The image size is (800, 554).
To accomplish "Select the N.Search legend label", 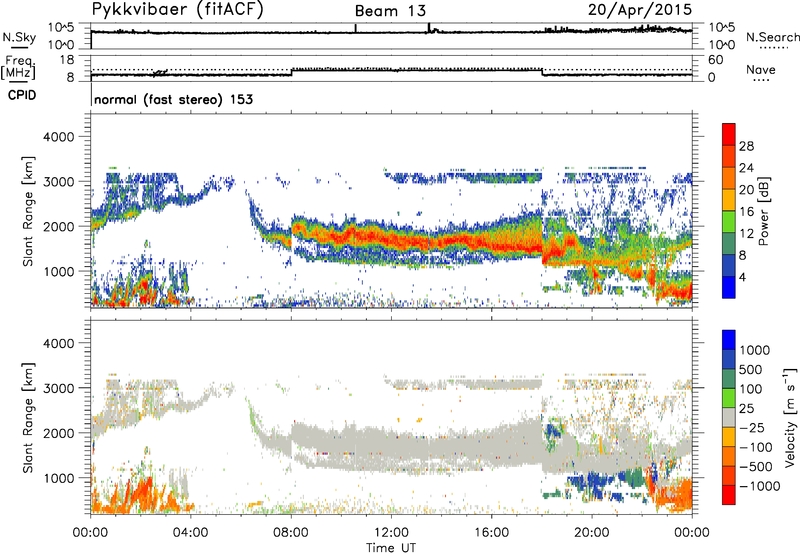I will [773, 37].
